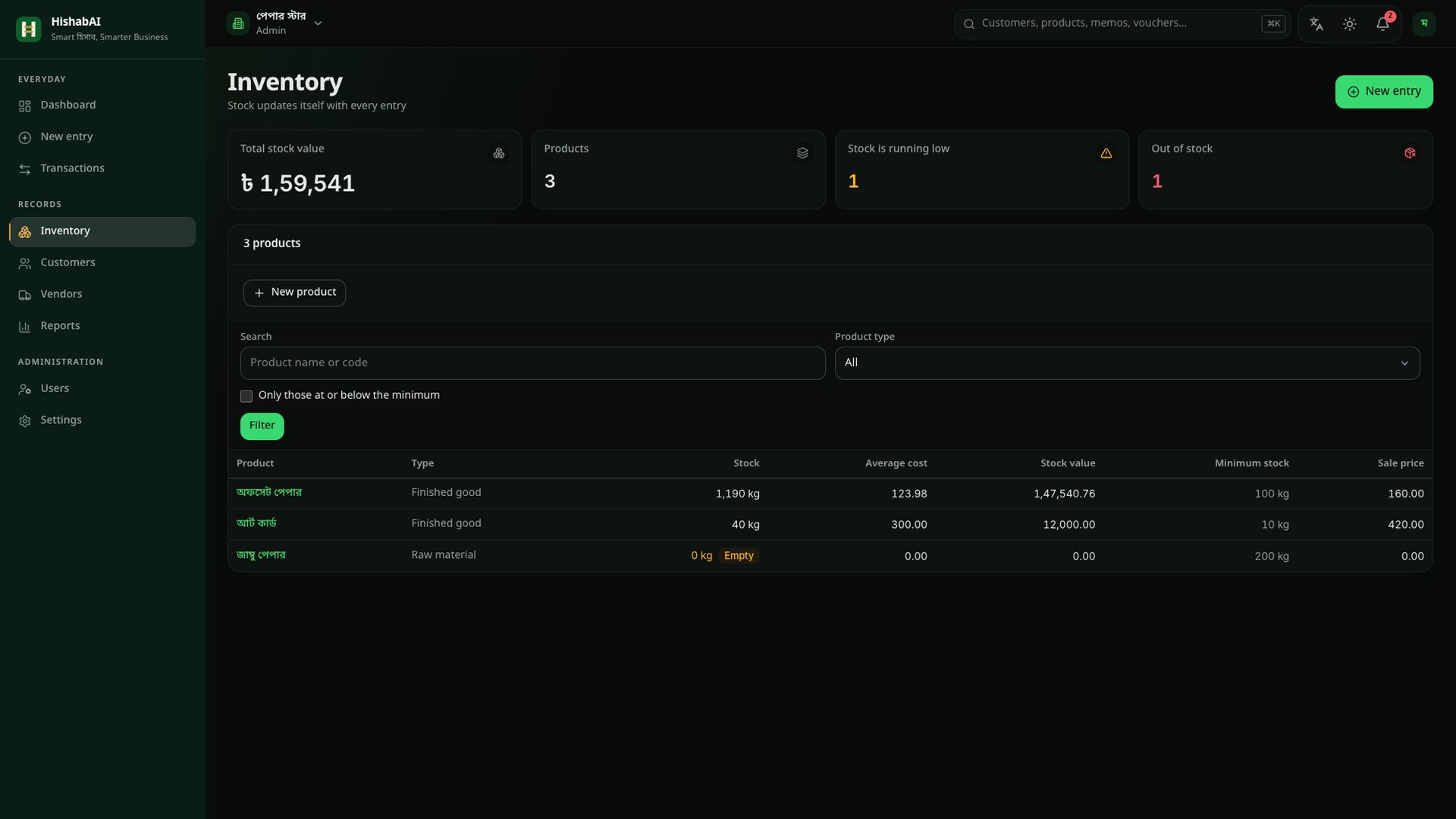Click the green business building icon in header
This screenshot has height=819, width=1456.
[238, 24]
